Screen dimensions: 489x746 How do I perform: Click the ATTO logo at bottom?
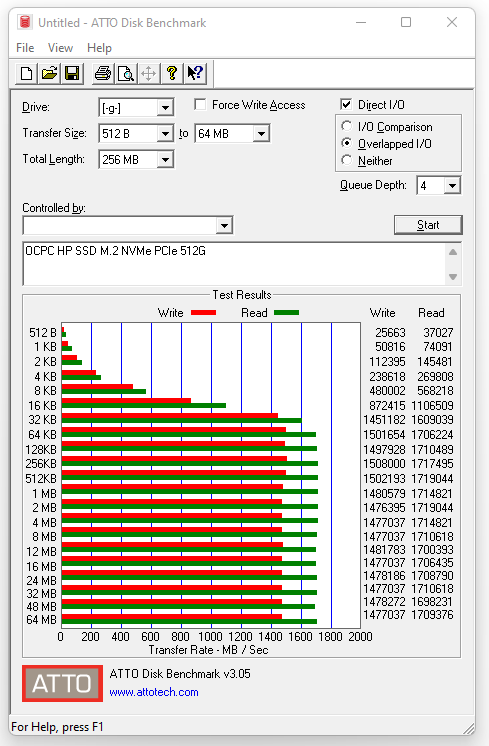click(x=62, y=683)
